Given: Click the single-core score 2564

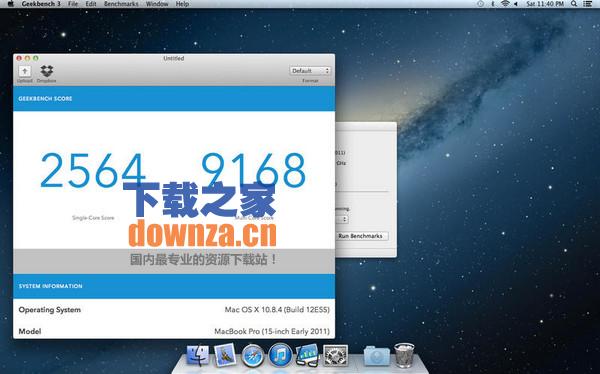Looking at the screenshot, I should pyautogui.click(x=93, y=171).
